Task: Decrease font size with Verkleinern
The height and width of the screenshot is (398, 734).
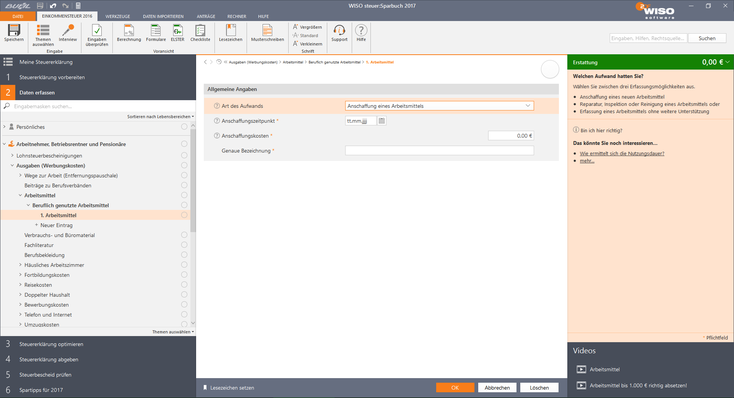Action: pos(307,44)
